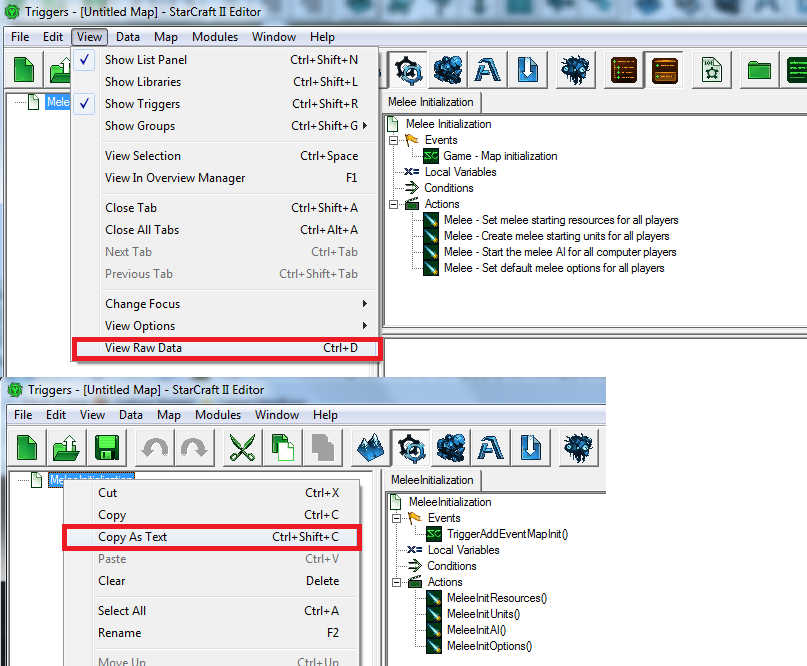Collapse the Actions node box in the upper window

394,204
